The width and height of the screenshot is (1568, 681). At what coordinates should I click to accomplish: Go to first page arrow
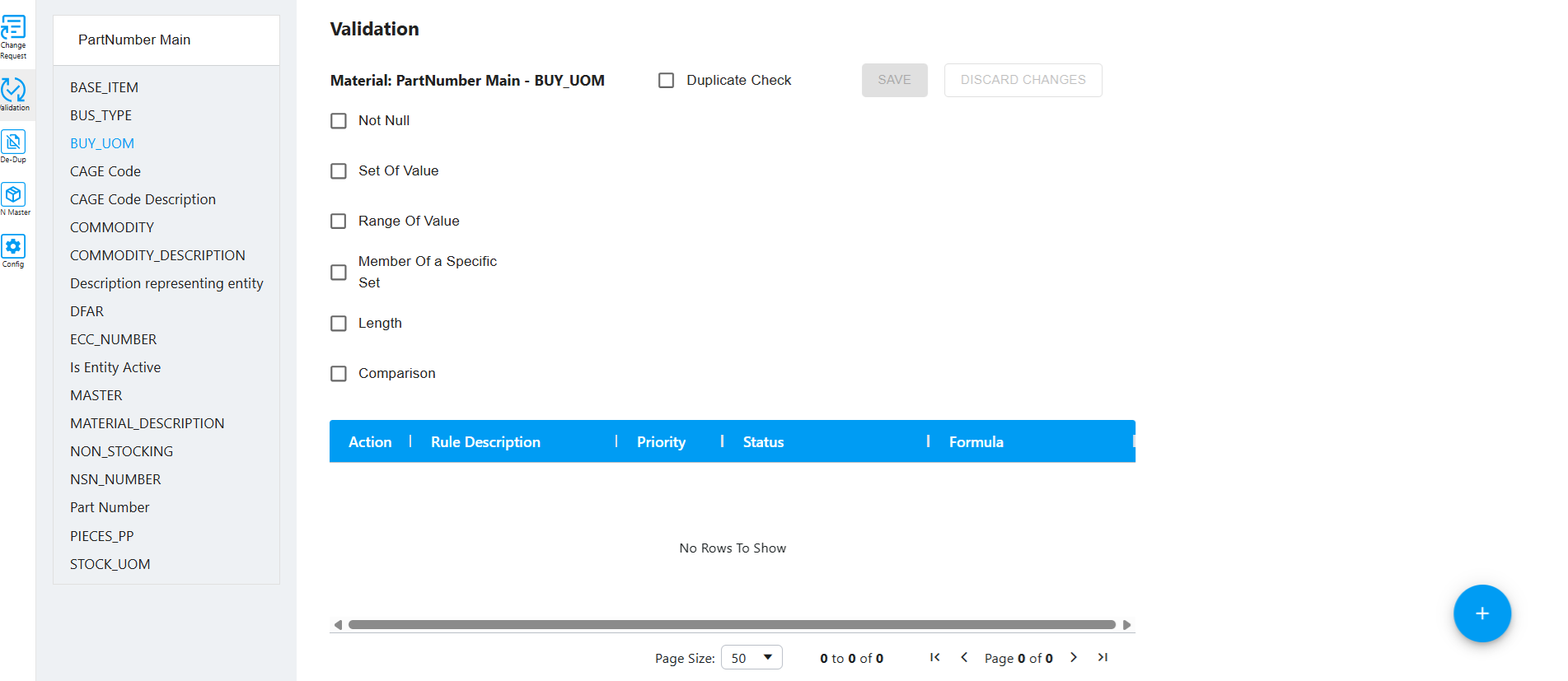coord(934,657)
